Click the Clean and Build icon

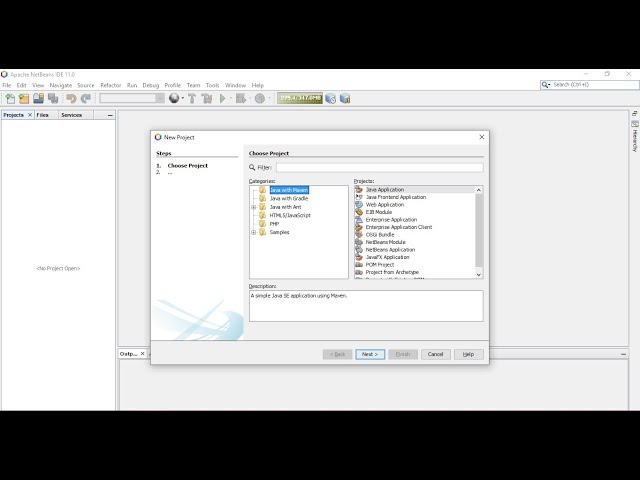207,98
